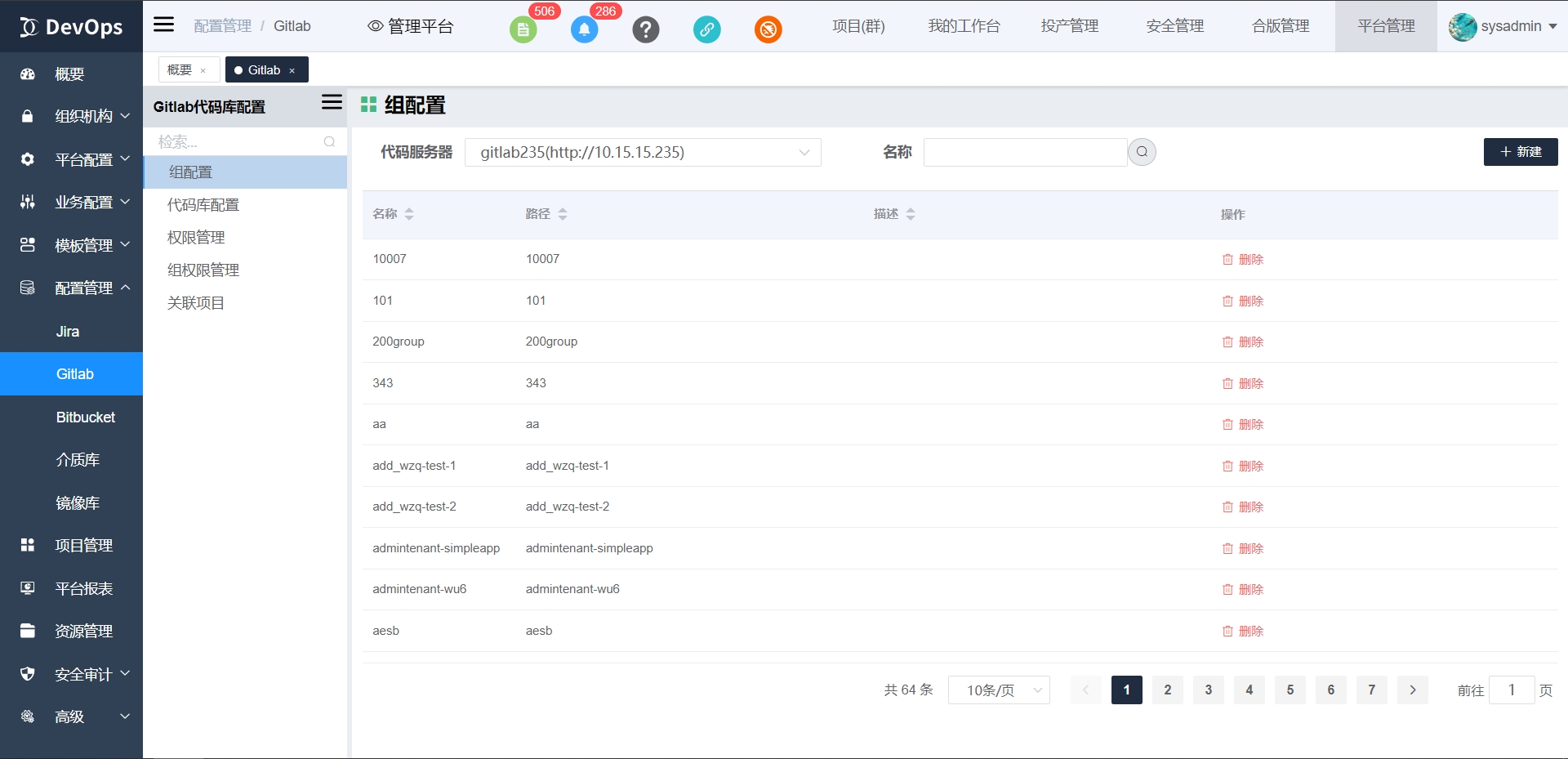Select 代码库配置 in the side list
This screenshot has height=759, width=1568.
point(203,205)
